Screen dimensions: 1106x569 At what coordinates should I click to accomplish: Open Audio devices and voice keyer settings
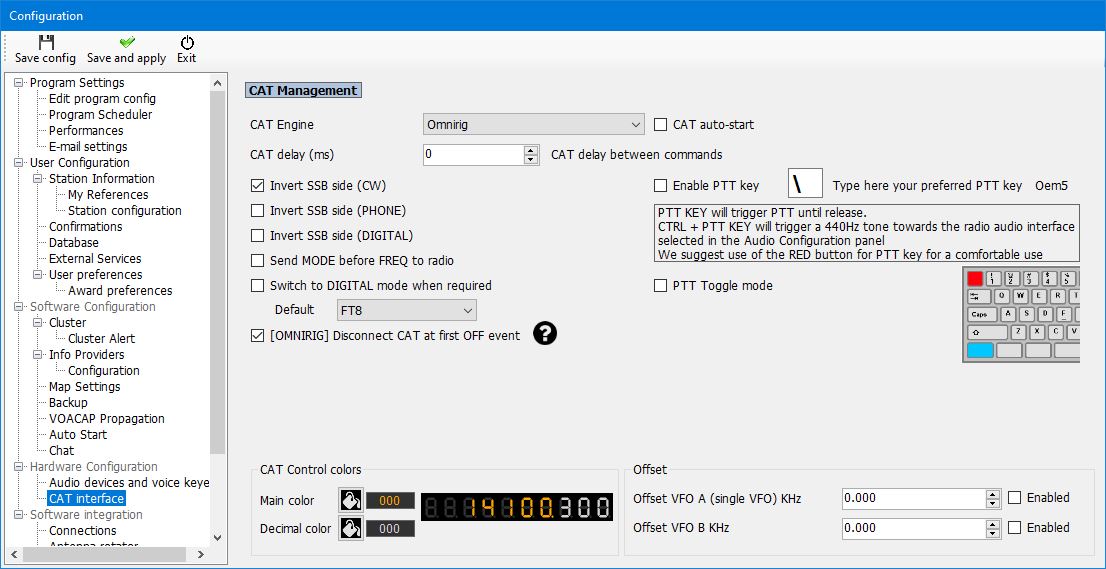coord(129,483)
